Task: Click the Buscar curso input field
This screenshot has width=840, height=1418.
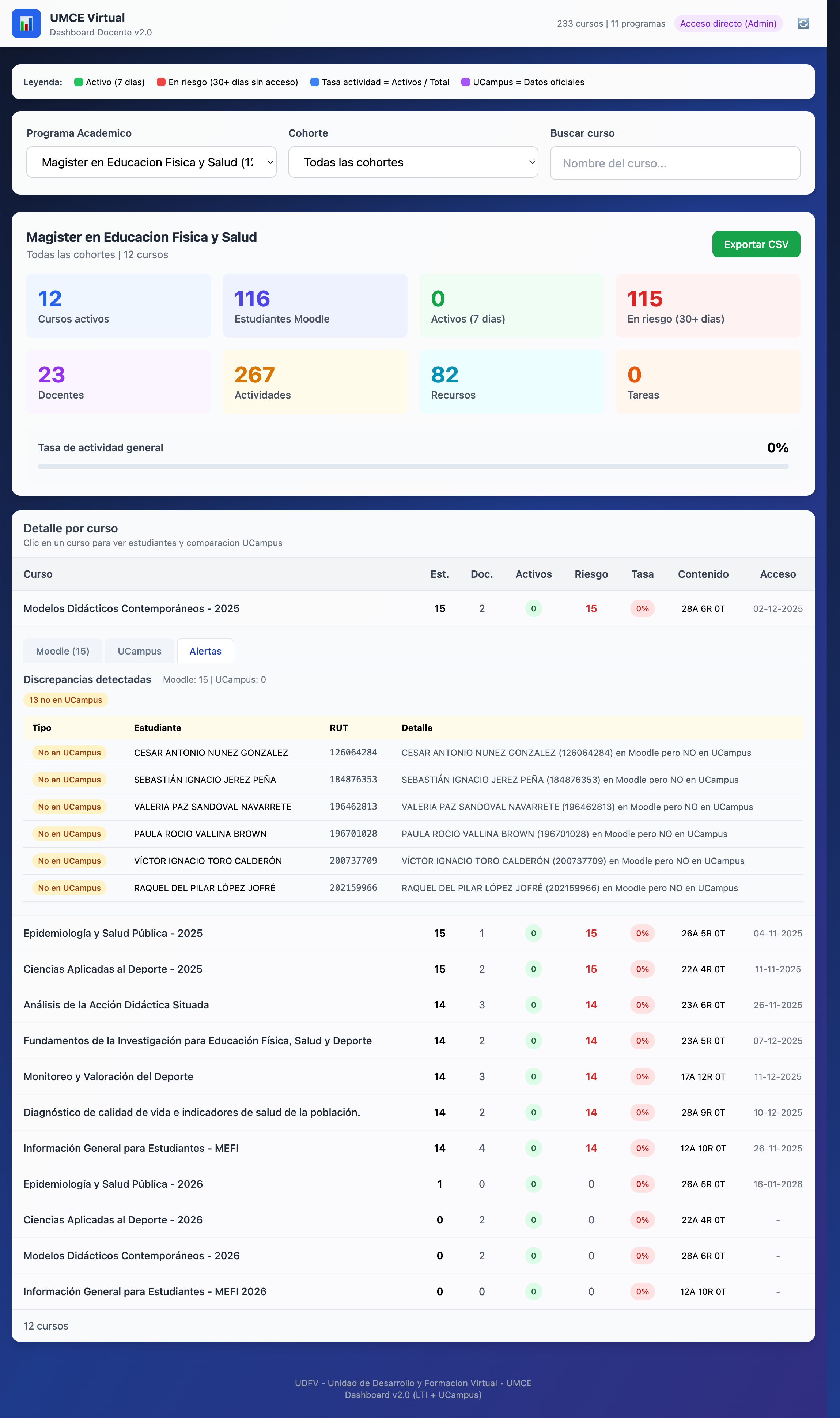Action: point(675,163)
